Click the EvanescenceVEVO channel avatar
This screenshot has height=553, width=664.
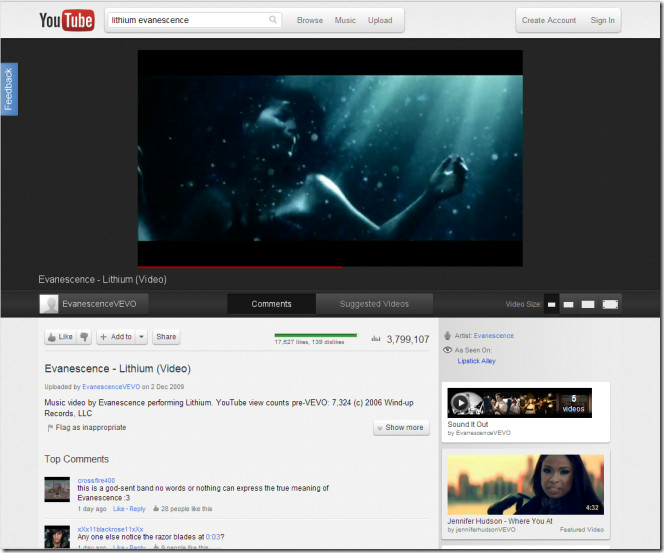click(49, 304)
